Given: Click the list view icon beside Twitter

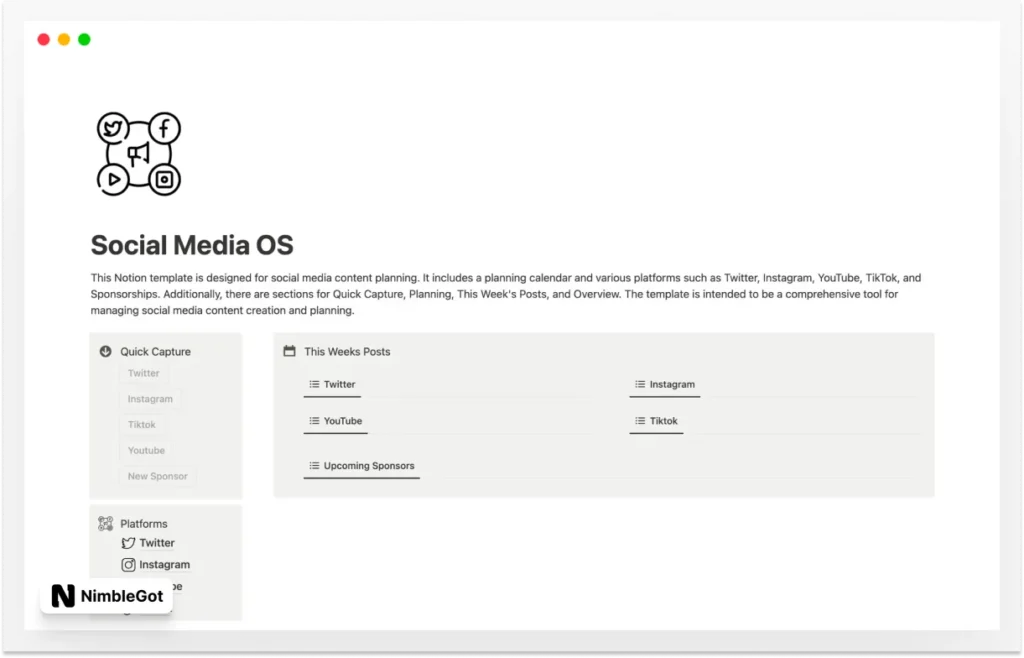Looking at the screenshot, I should pos(314,384).
